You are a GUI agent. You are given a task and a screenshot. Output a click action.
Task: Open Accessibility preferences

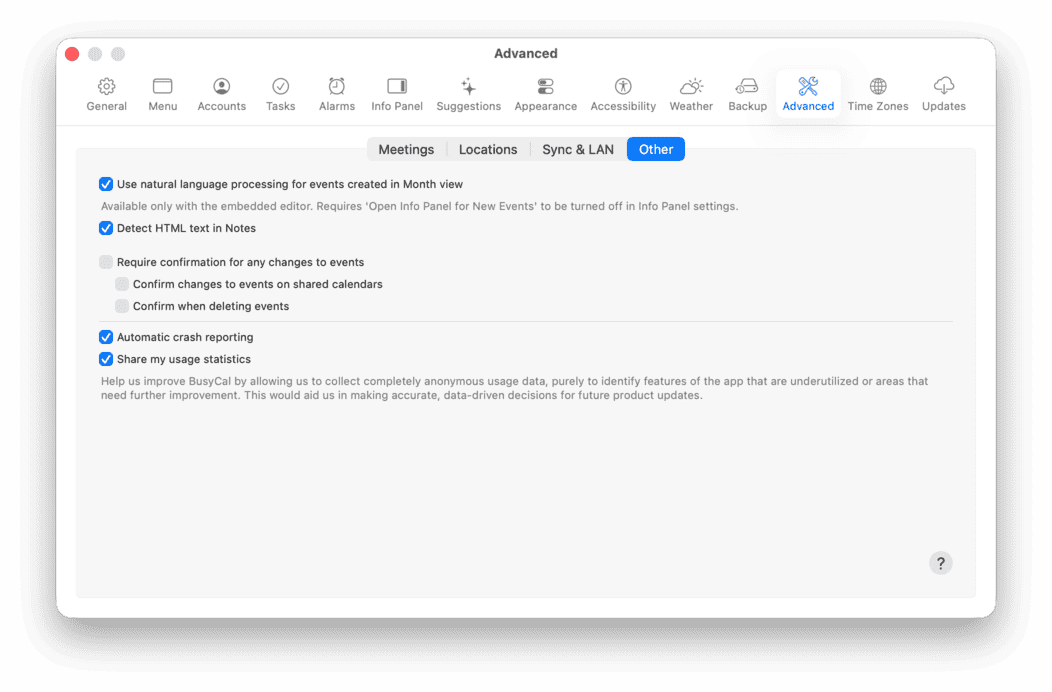coord(623,87)
